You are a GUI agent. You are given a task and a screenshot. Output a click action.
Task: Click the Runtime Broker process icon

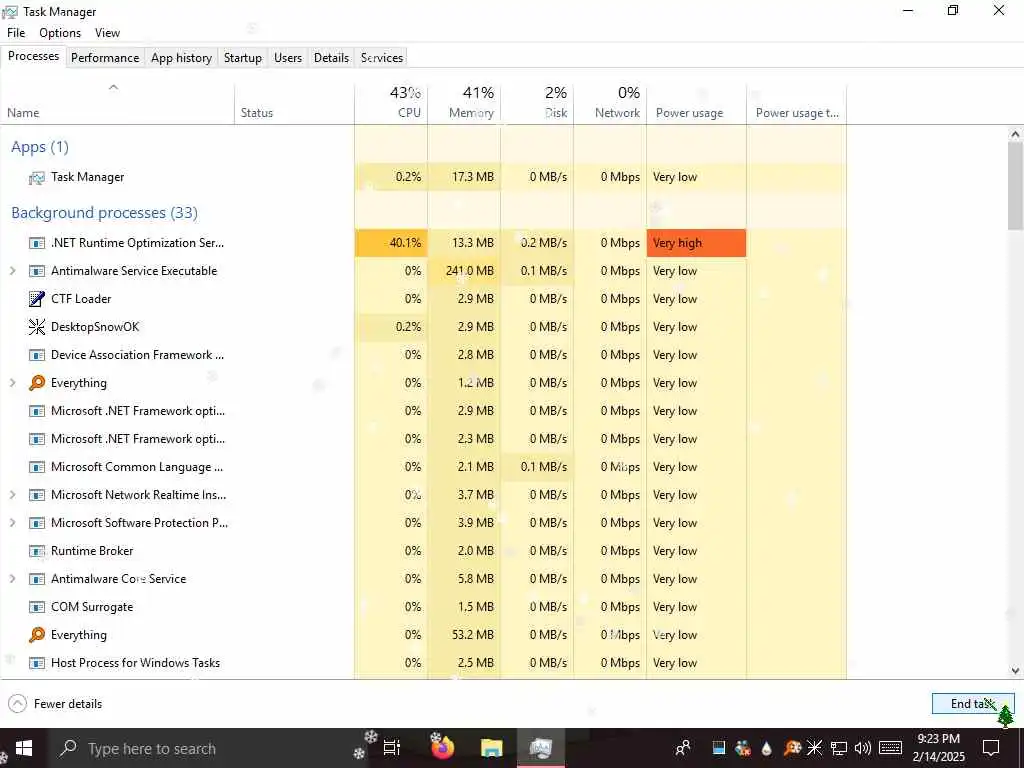tap(37, 551)
